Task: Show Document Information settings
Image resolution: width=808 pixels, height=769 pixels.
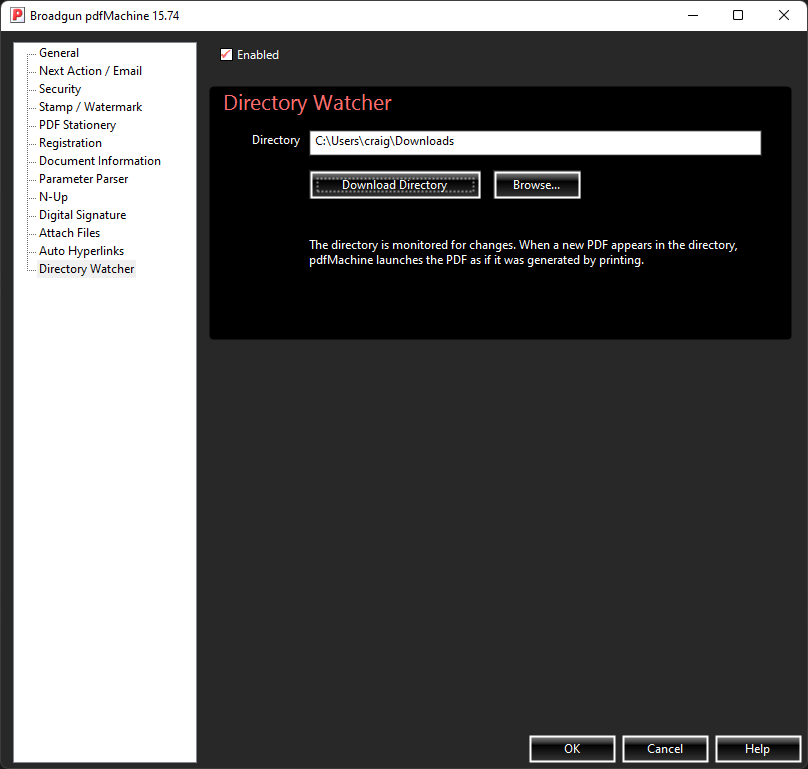Action: pos(99,161)
